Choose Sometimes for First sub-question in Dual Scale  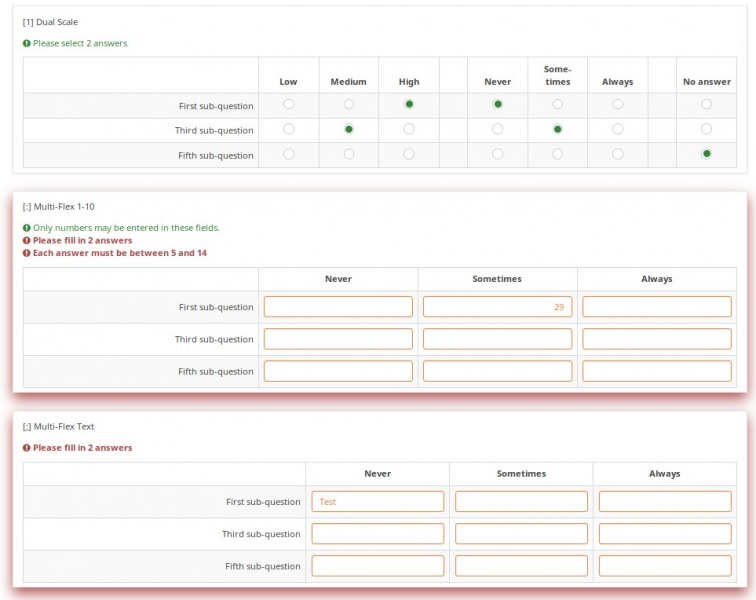558,104
